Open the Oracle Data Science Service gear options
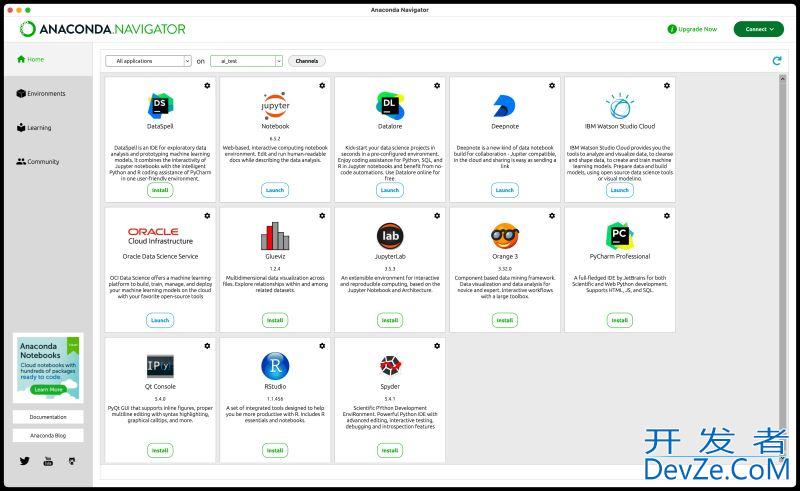800x491 pixels. (x=207, y=216)
